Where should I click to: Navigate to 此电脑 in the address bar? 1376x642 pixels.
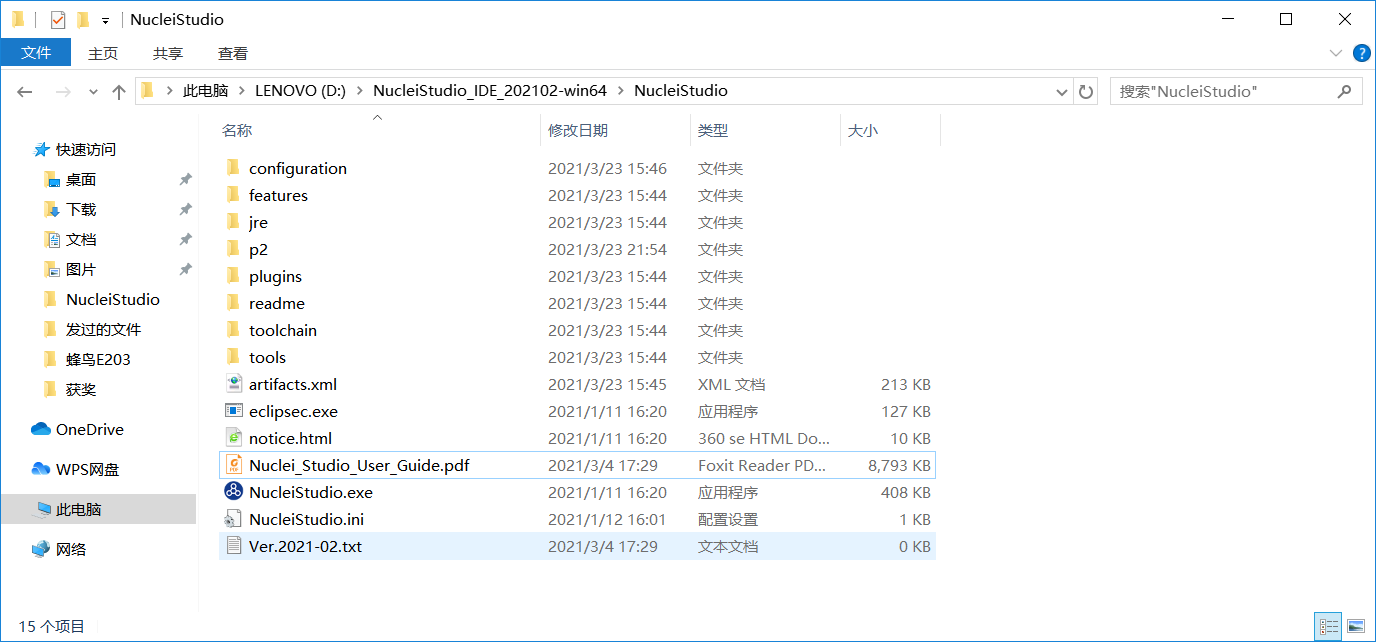(206, 91)
